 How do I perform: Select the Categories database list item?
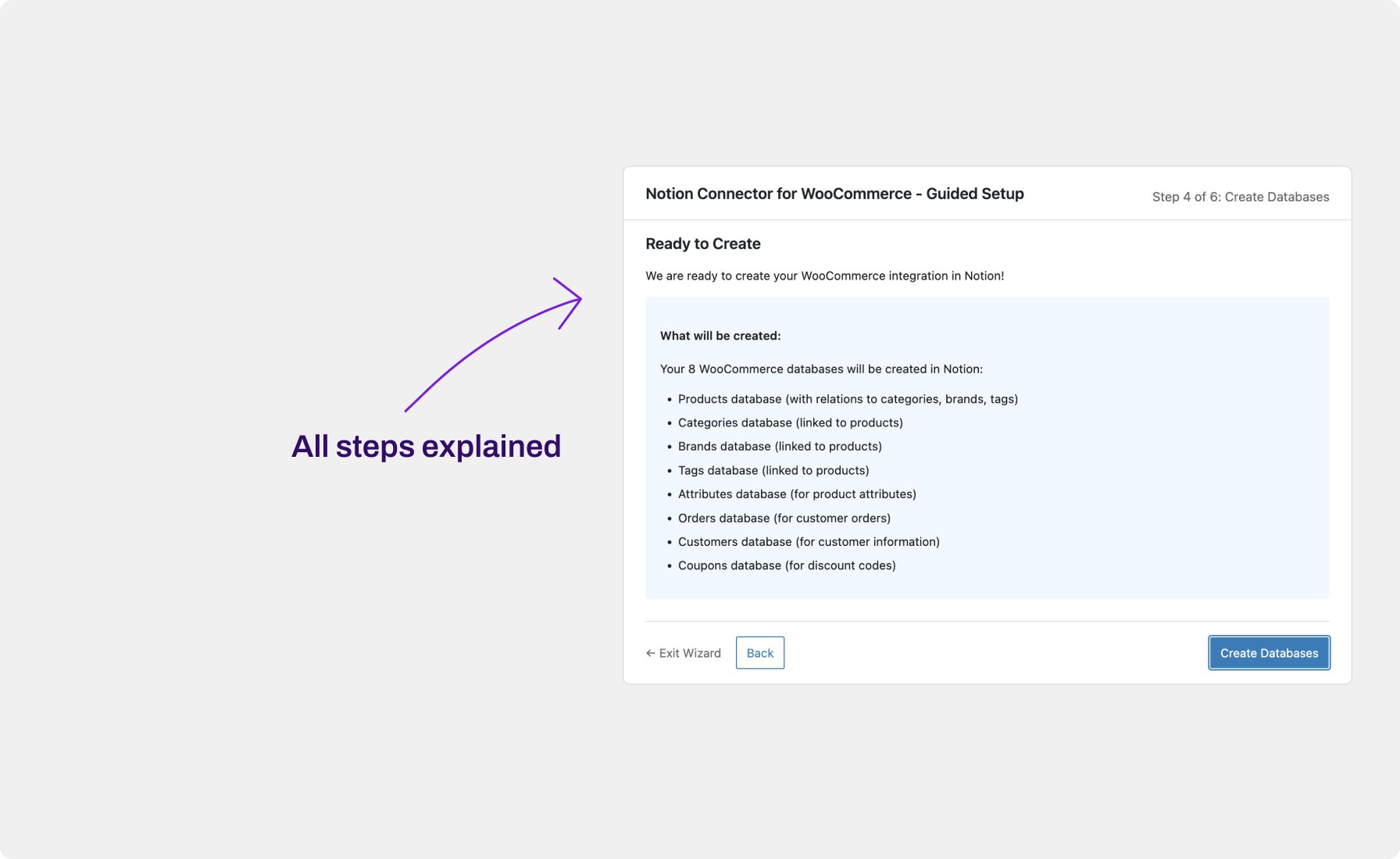(790, 422)
